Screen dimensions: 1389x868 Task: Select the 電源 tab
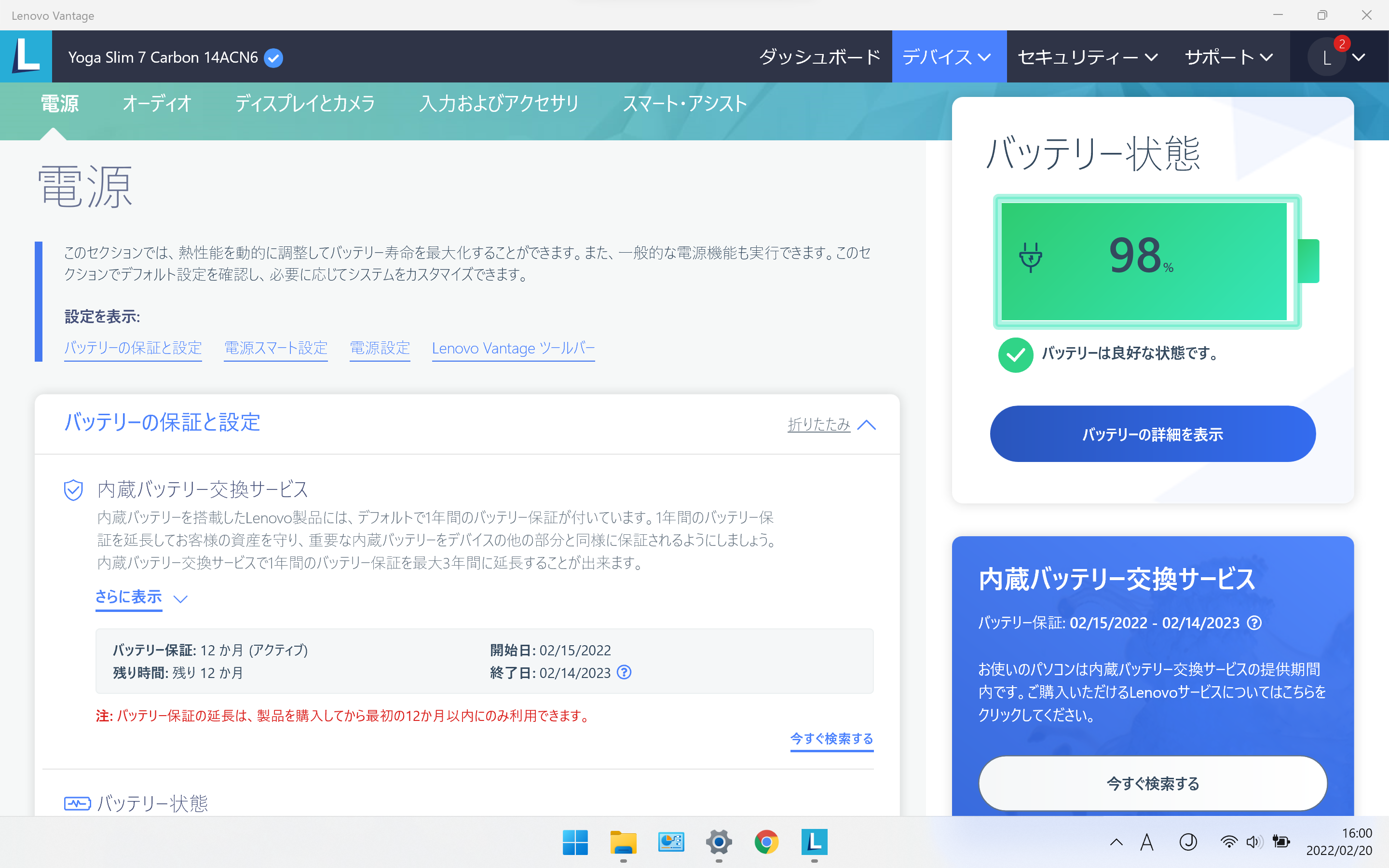[x=60, y=104]
